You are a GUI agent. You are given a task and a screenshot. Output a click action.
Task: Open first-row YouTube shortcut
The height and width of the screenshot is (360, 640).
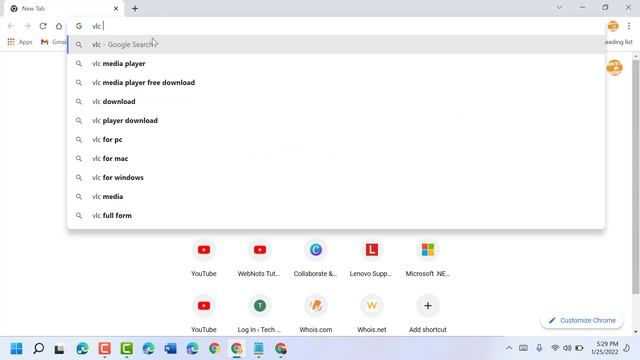coord(204,258)
